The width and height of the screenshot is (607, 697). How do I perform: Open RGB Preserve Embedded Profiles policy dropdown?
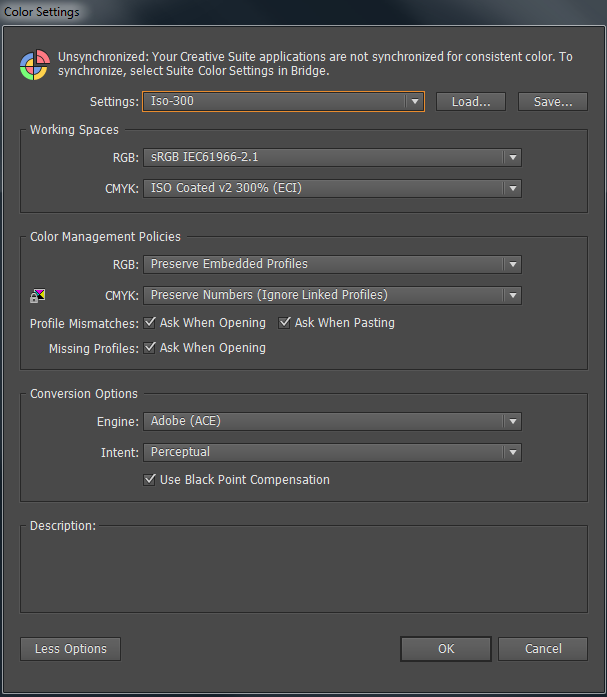333,264
